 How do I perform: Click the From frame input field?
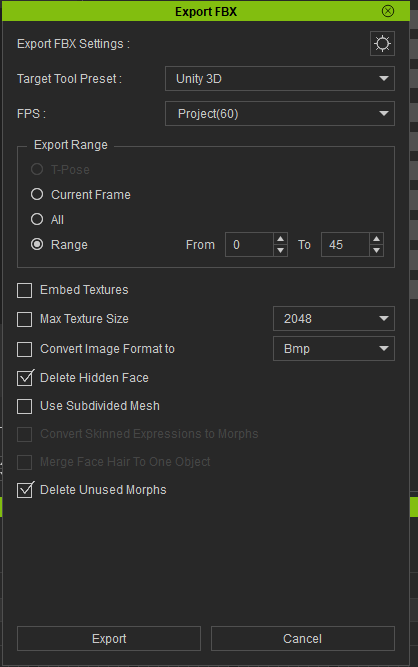click(249, 245)
